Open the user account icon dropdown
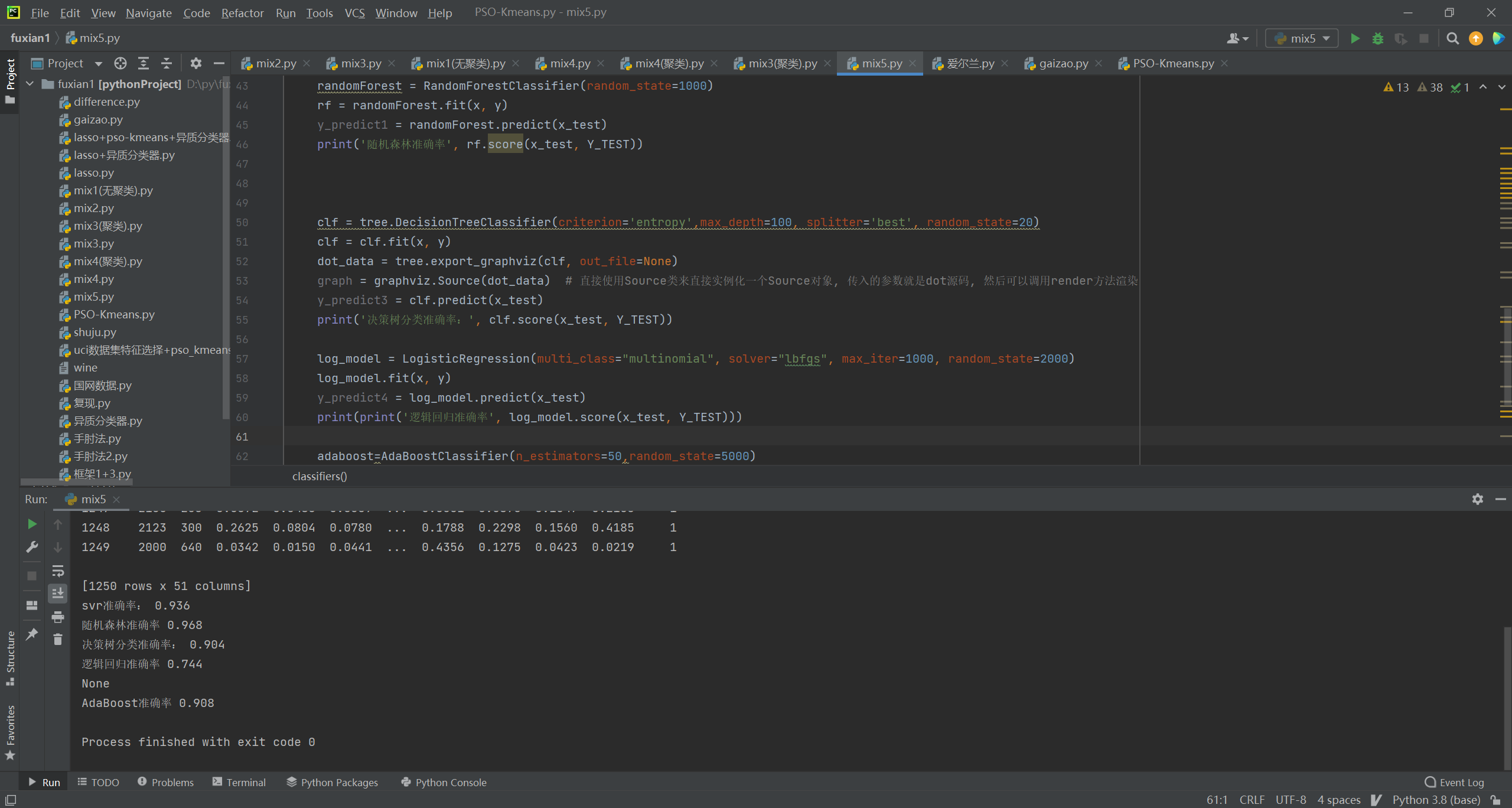 coord(1237,38)
